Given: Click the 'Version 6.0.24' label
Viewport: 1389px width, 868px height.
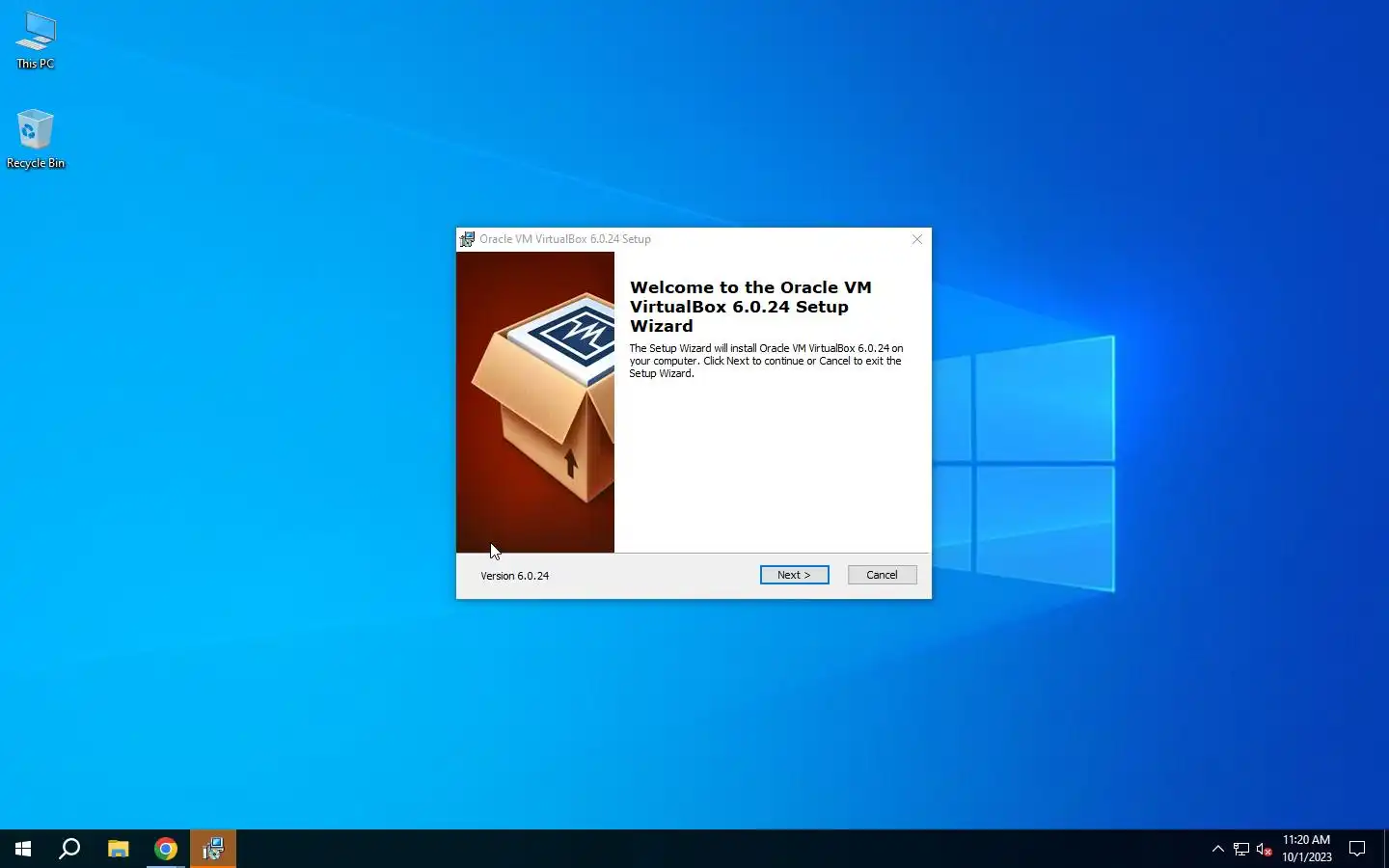Looking at the screenshot, I should pyautogui.click(x=515, y=576).
